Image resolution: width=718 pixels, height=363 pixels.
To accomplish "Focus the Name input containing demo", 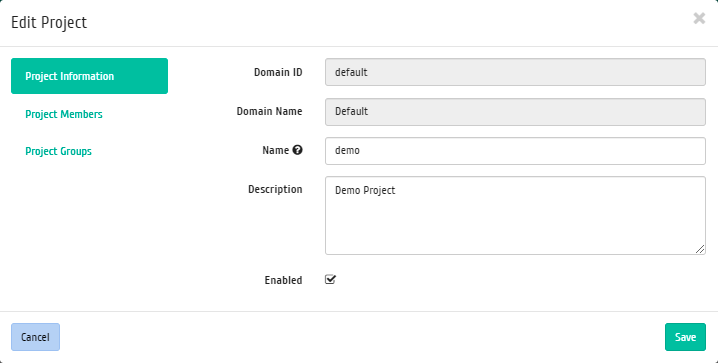I will click(515, 151).
